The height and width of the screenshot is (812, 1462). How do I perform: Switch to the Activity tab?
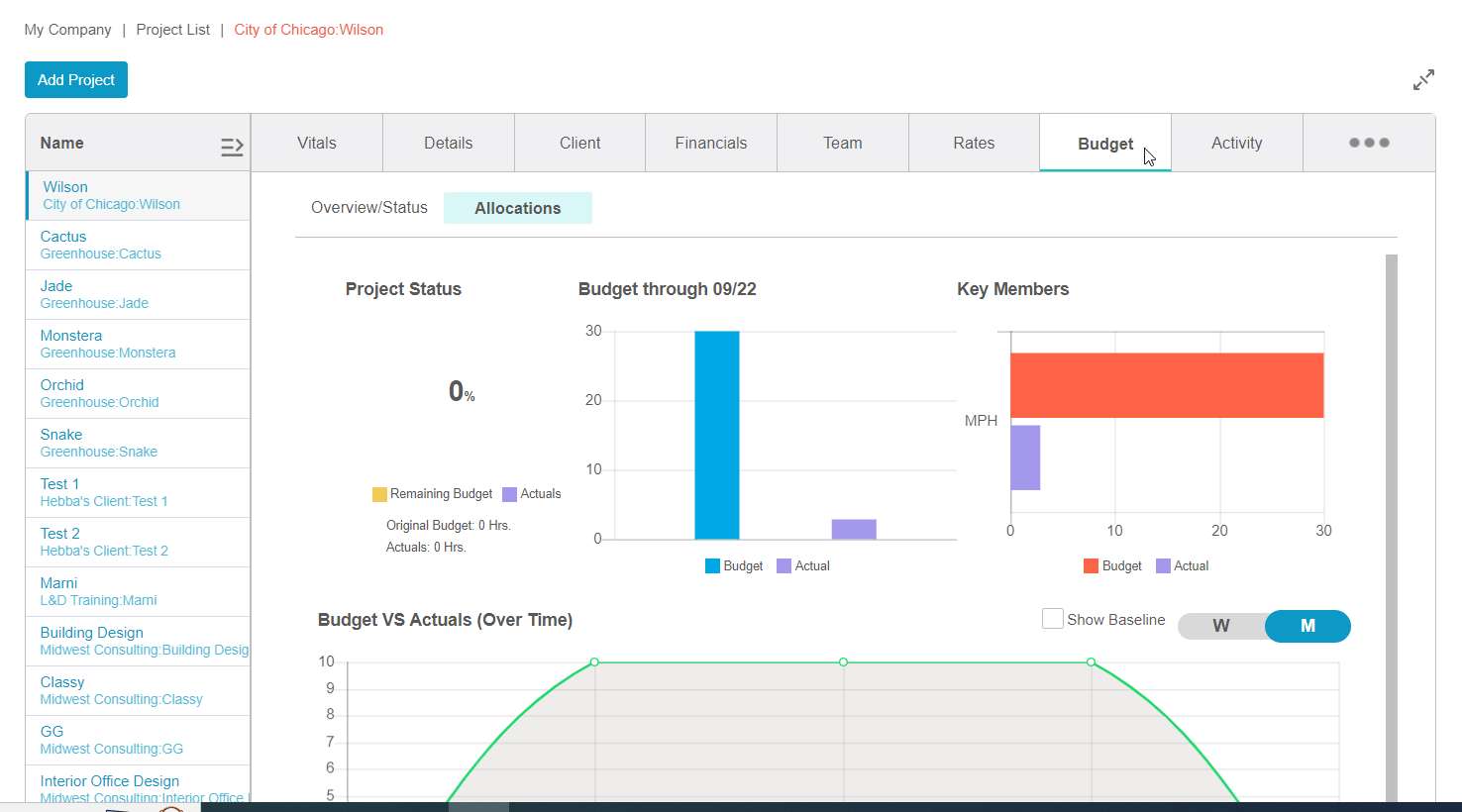pos(1237,143)
